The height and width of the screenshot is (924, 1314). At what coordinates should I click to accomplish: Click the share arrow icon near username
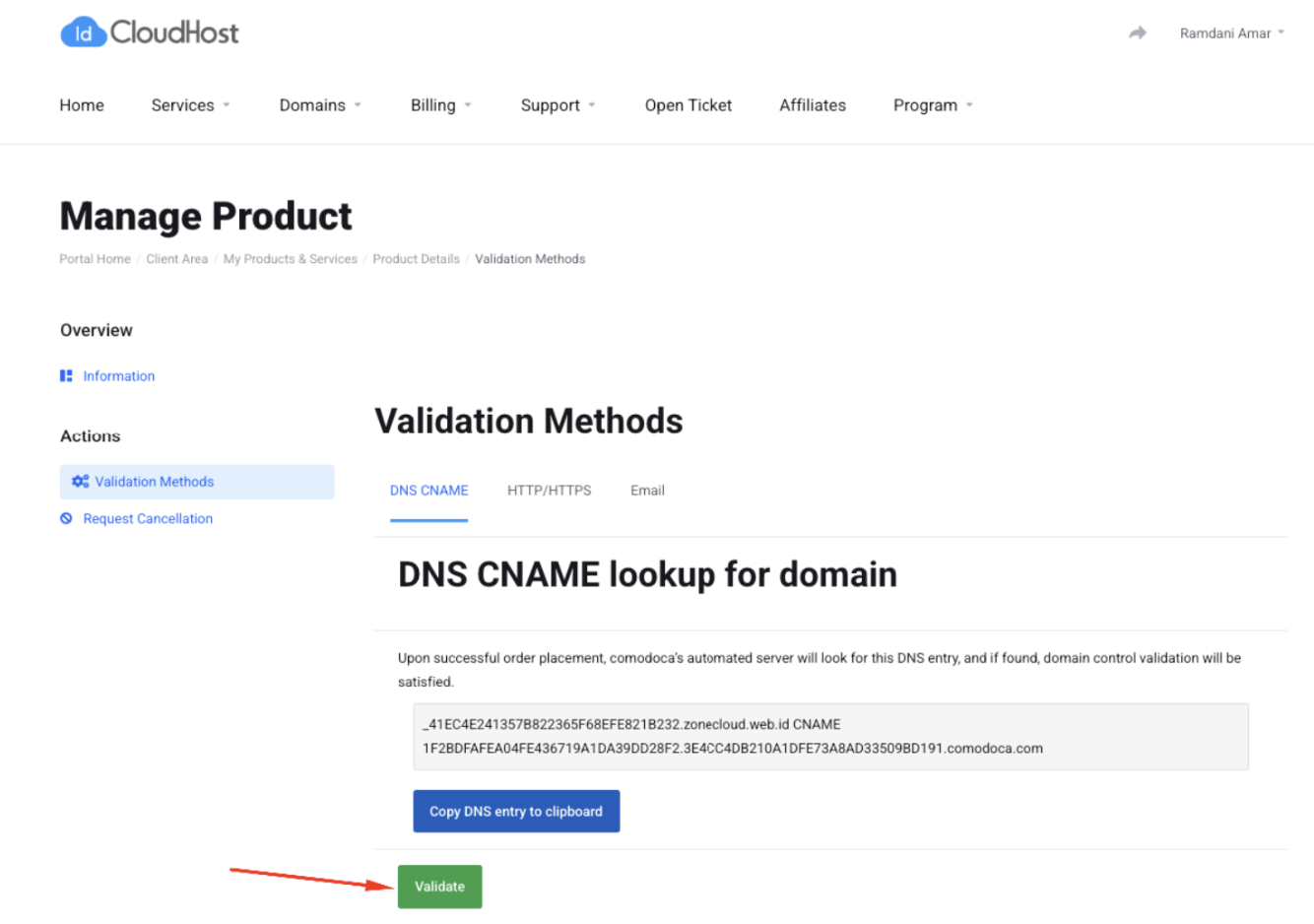pos(1138,33)
